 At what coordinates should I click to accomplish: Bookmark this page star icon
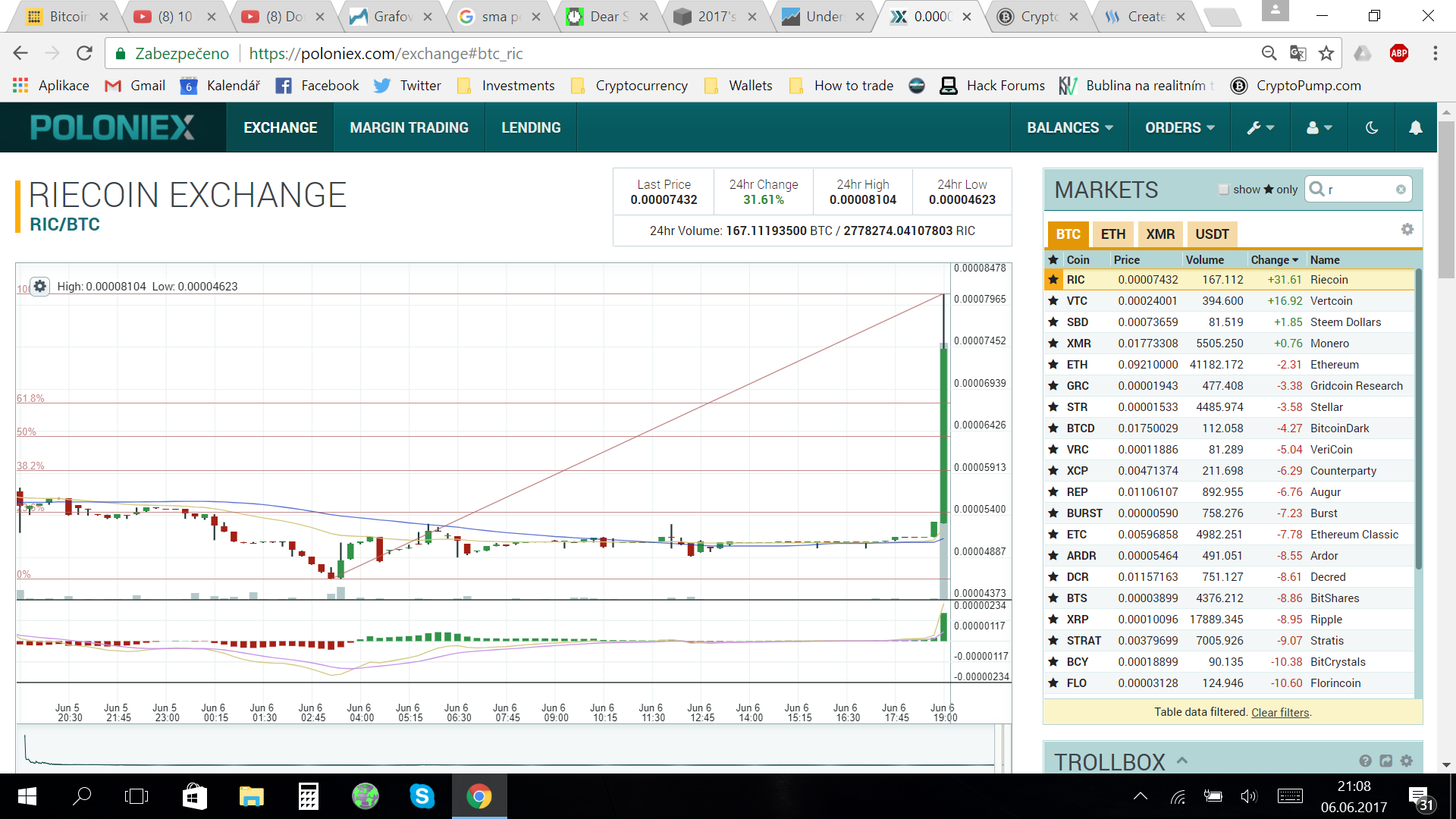[1326, 53]
